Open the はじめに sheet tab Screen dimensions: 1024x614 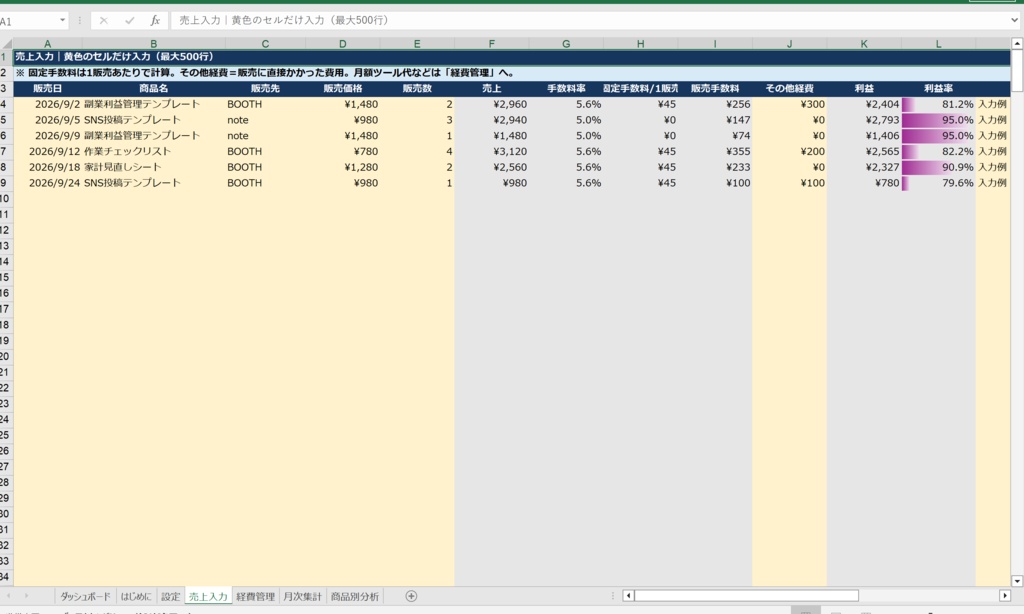[136, 596]
